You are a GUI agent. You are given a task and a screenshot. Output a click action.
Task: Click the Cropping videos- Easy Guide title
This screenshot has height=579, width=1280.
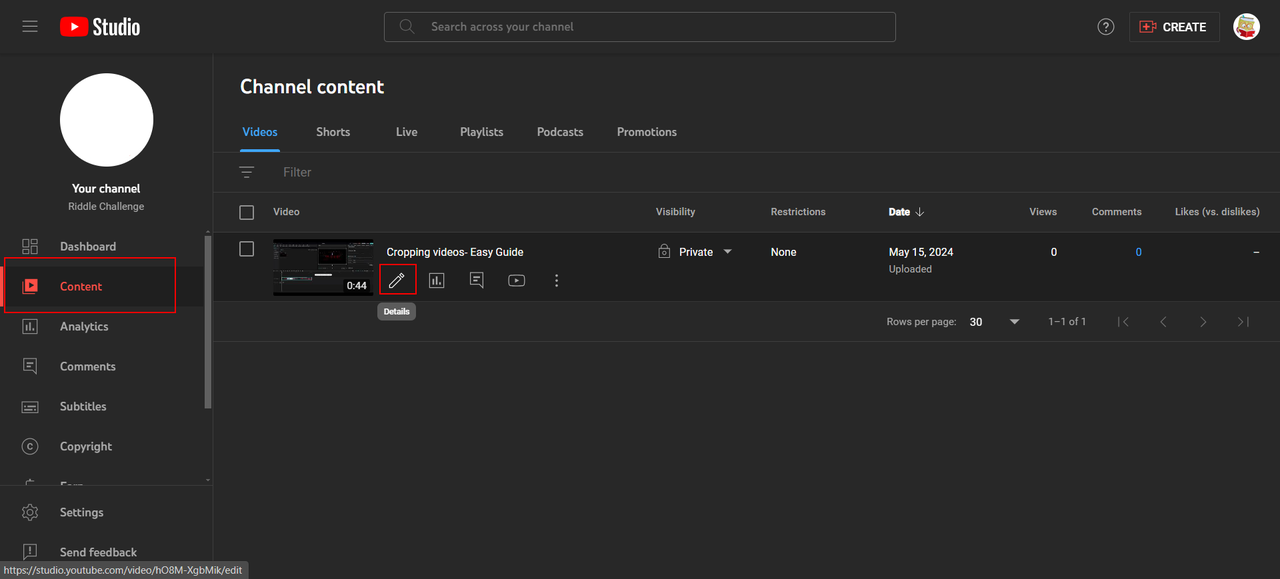(455, 252)
